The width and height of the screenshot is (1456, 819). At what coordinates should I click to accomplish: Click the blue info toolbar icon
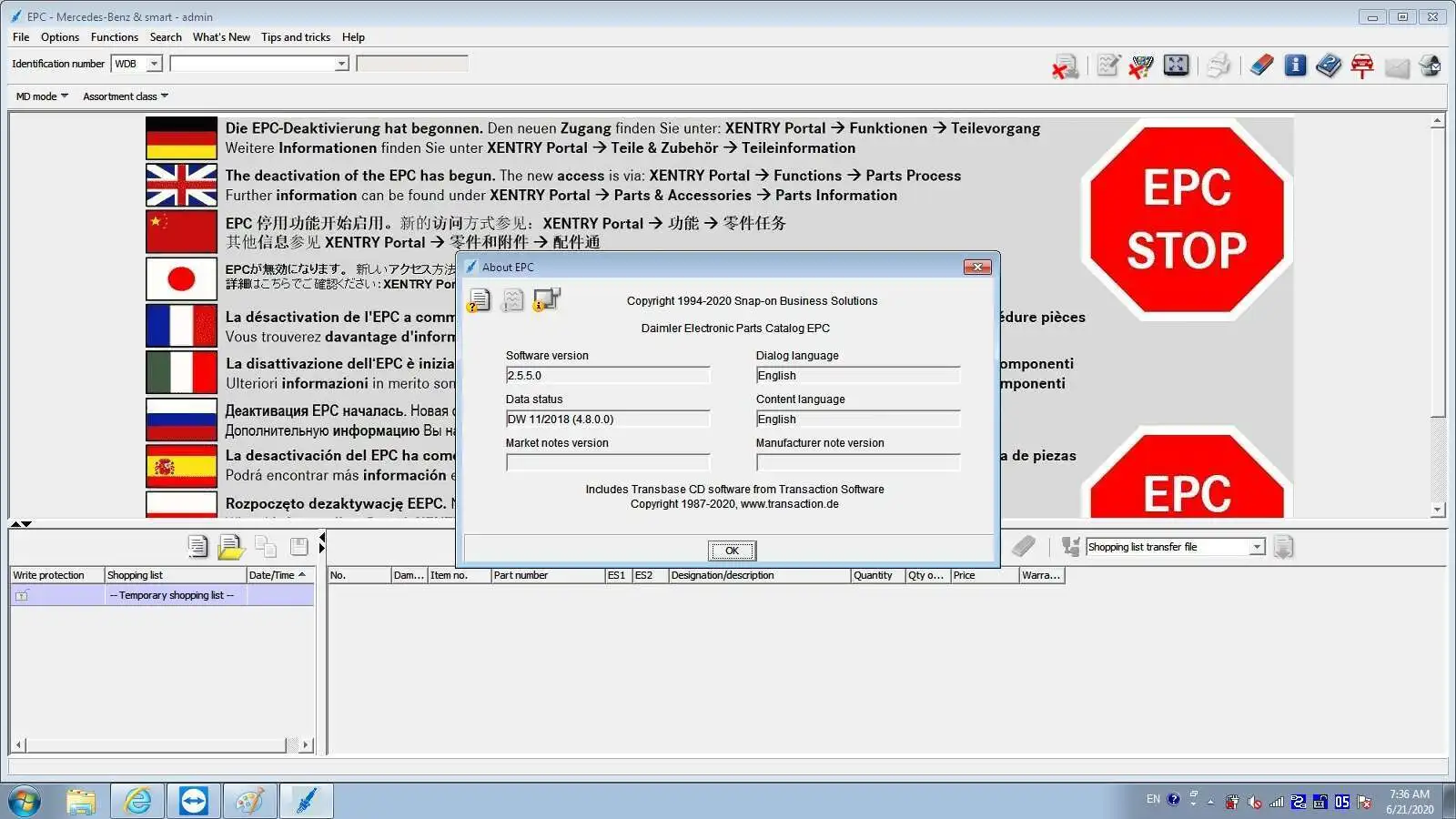1295,66
